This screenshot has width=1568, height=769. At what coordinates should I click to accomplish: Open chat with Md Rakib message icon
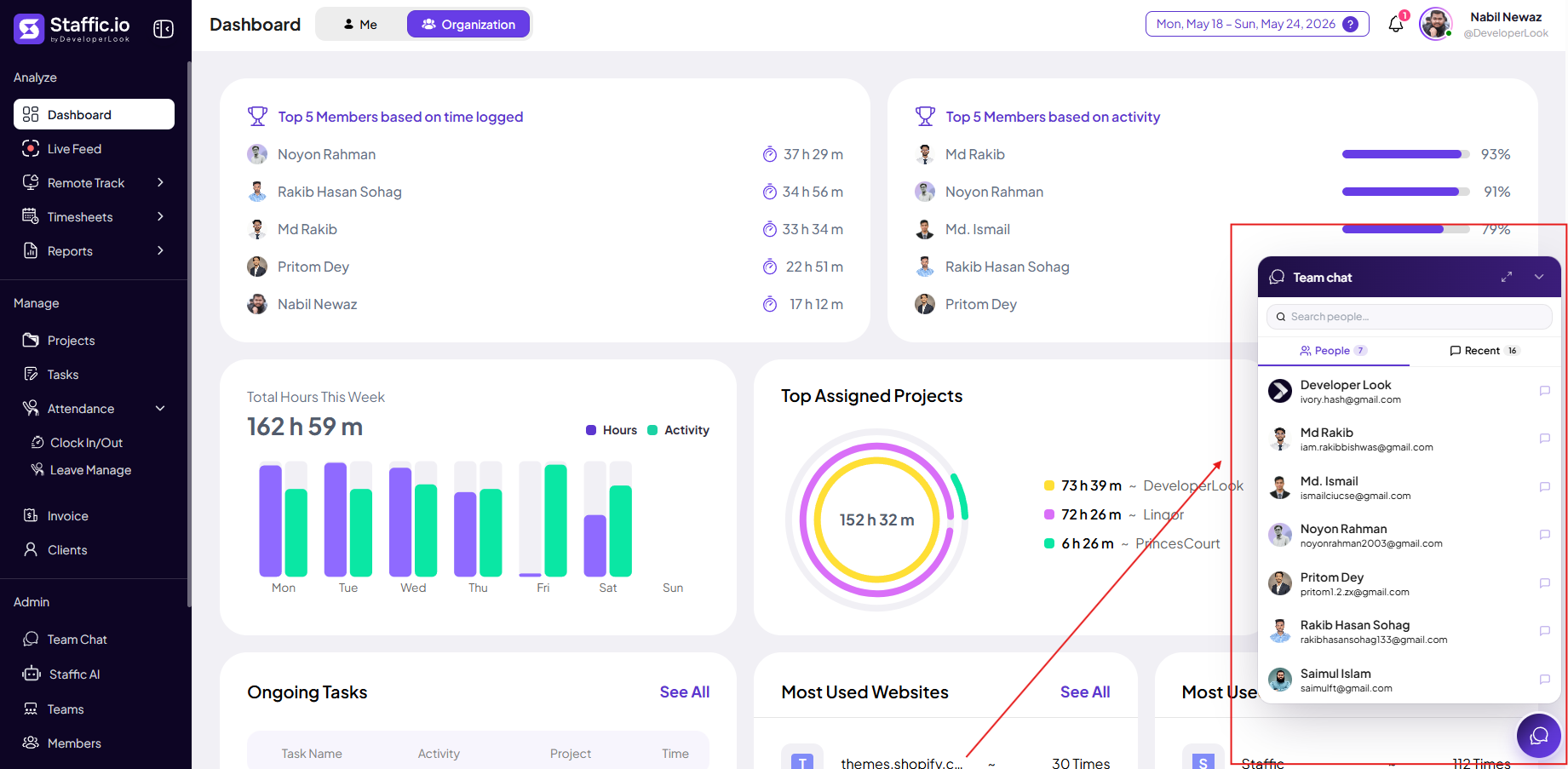pos(1544,439)
